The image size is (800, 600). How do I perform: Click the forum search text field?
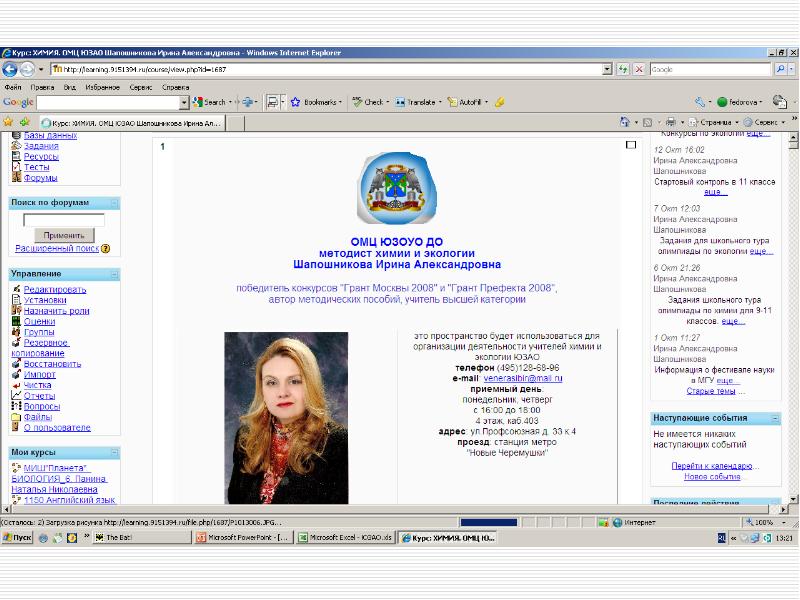point(64,219)
